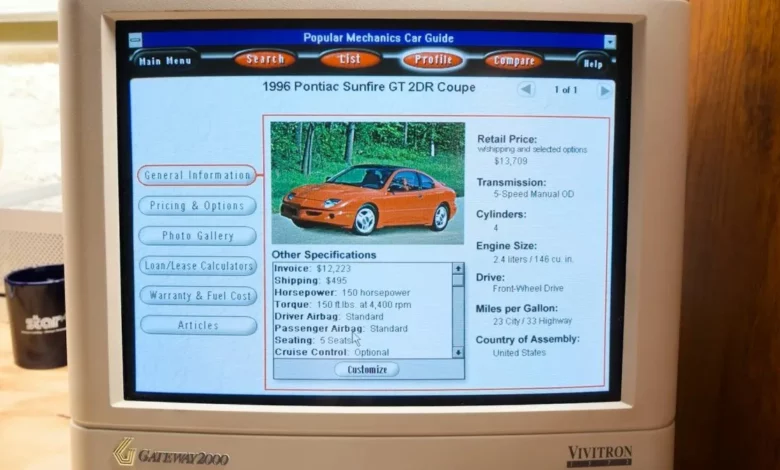
Task: Open the Compare tab
Action: pyautogui.click(x=513, y=61)
